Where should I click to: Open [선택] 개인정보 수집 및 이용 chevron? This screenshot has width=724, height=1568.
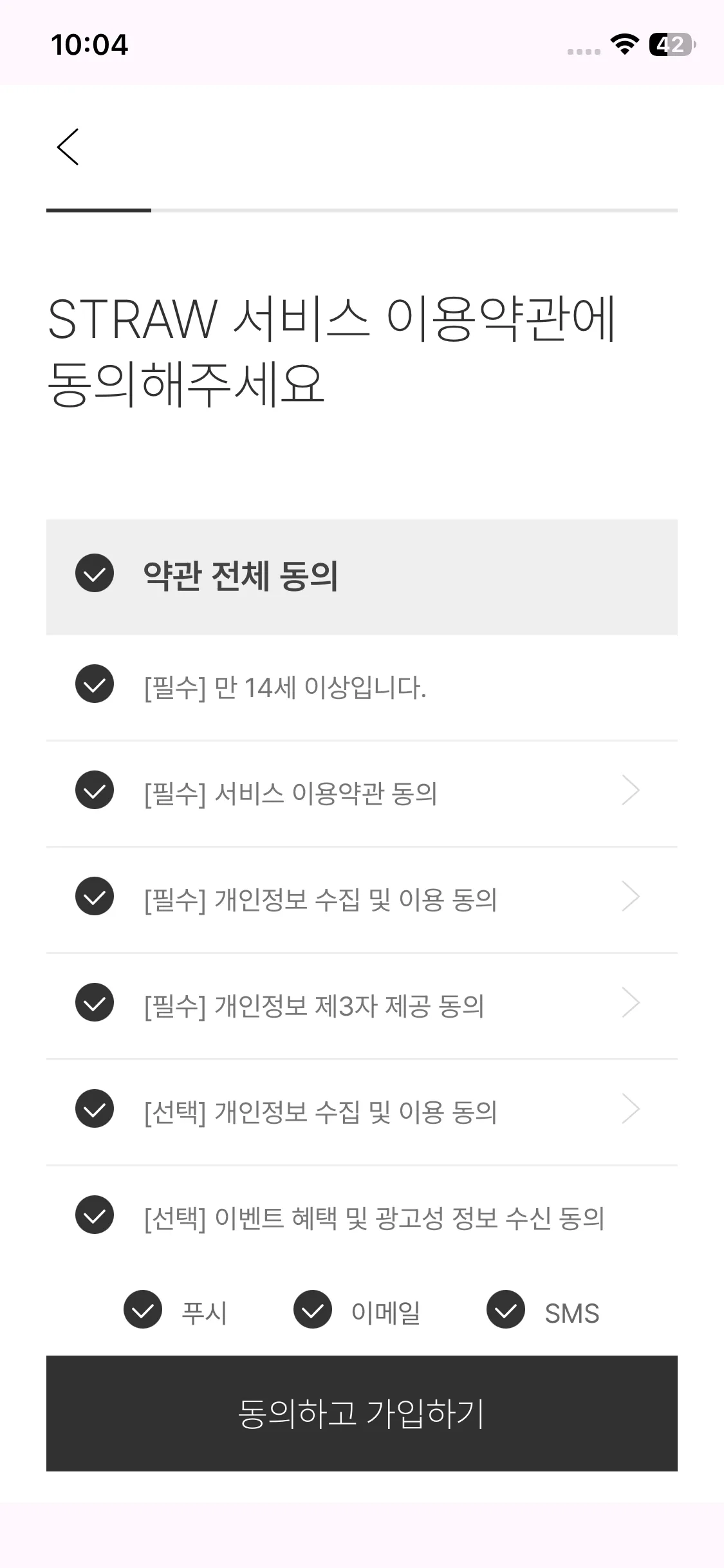point(631,1109)
